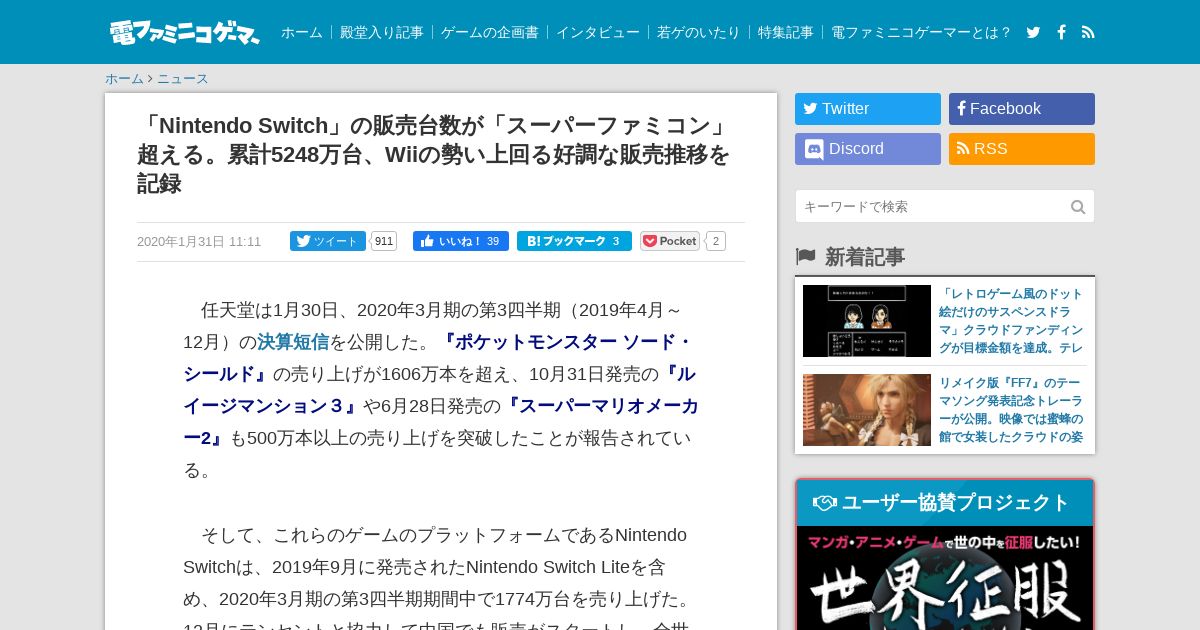
Task: Open the 決算短信 link
Action: pos(293,342)
